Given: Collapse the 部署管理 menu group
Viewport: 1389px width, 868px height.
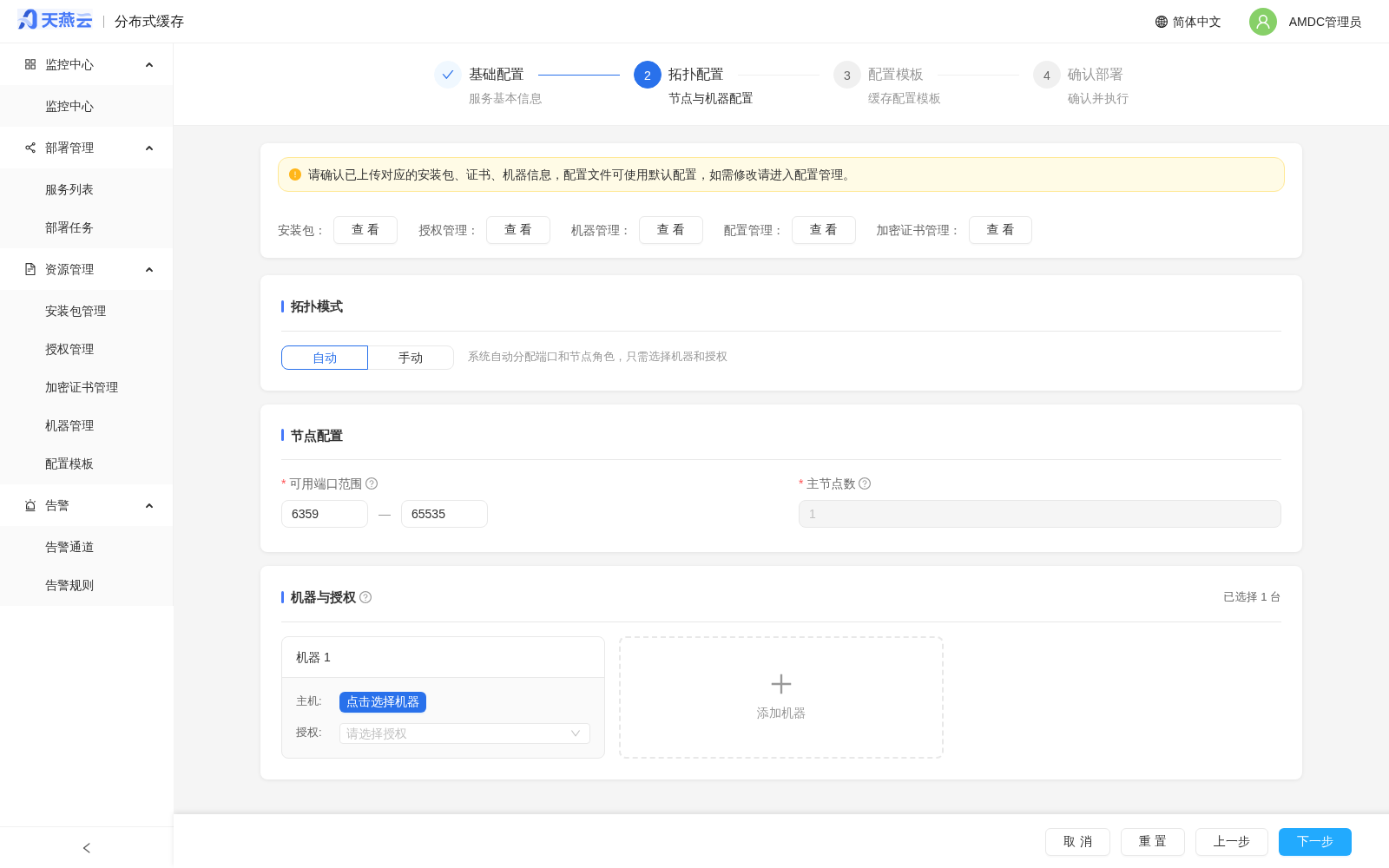Looking at the screenshot, I should 149,148.
